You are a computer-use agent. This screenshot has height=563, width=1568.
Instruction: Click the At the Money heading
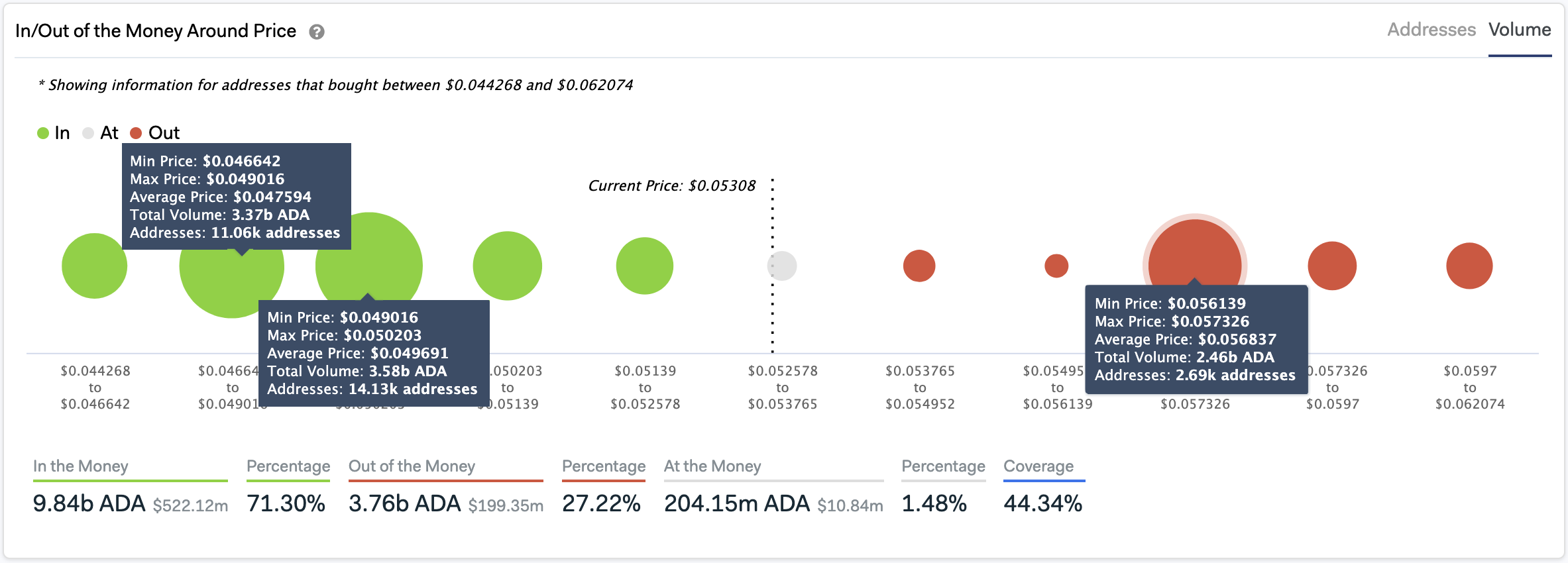[712, 466]
